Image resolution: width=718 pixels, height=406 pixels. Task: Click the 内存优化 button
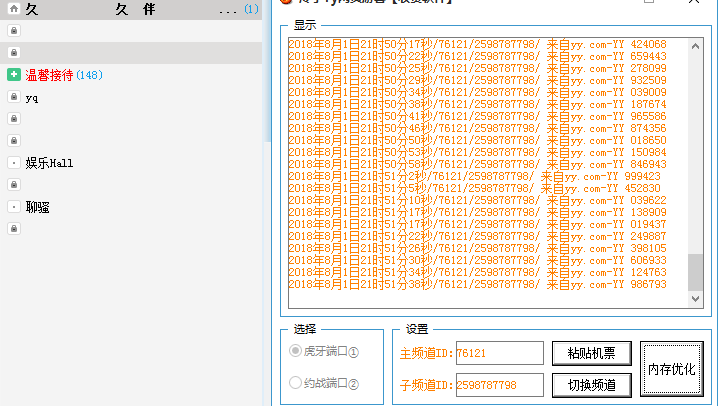click(x=672, y=369)
